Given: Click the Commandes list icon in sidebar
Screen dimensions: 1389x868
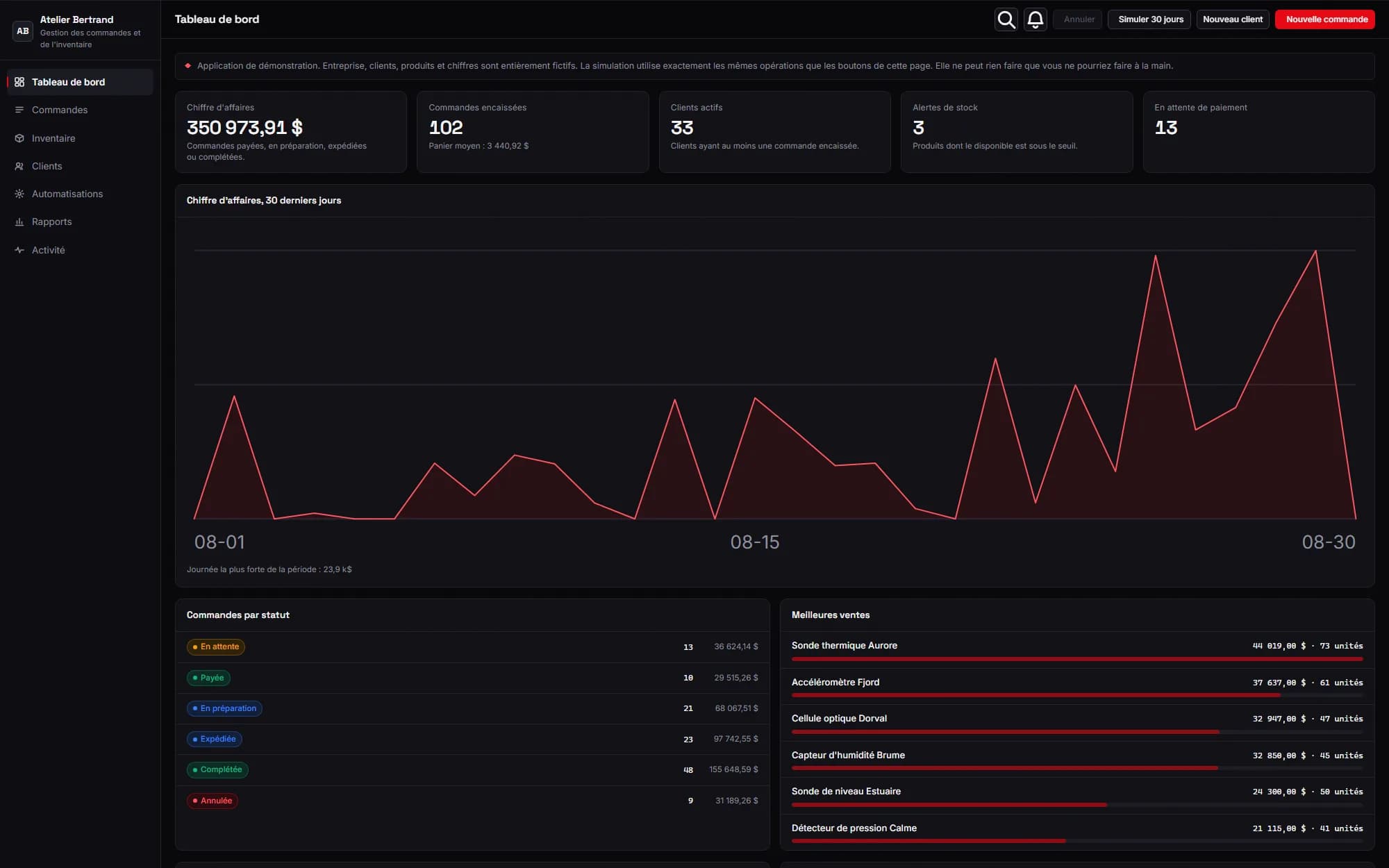Looking at the screenshot, I should pos(19,110).
